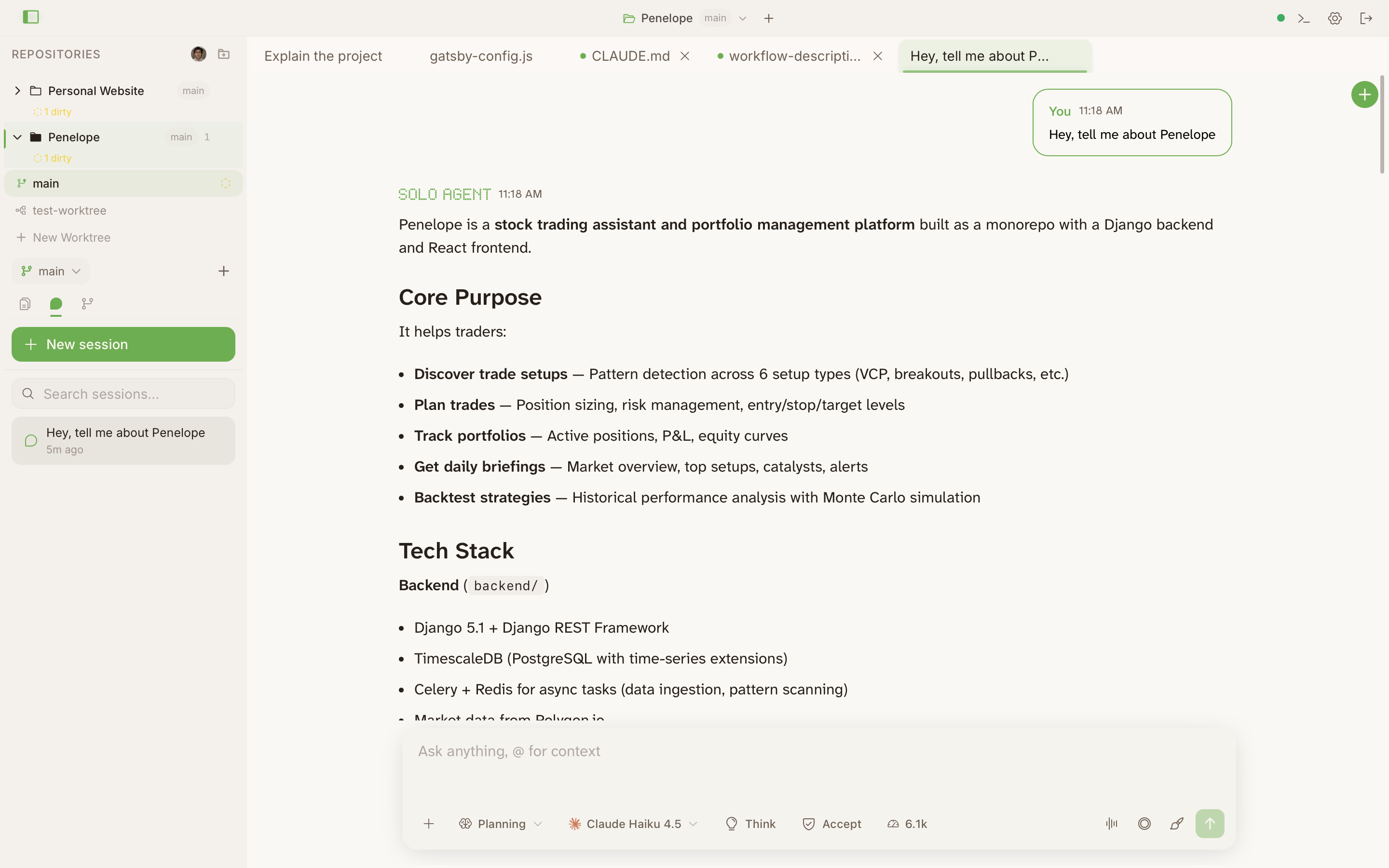Open the terminal icon in top bar

pyautogui.click(x=1304, y=18)
